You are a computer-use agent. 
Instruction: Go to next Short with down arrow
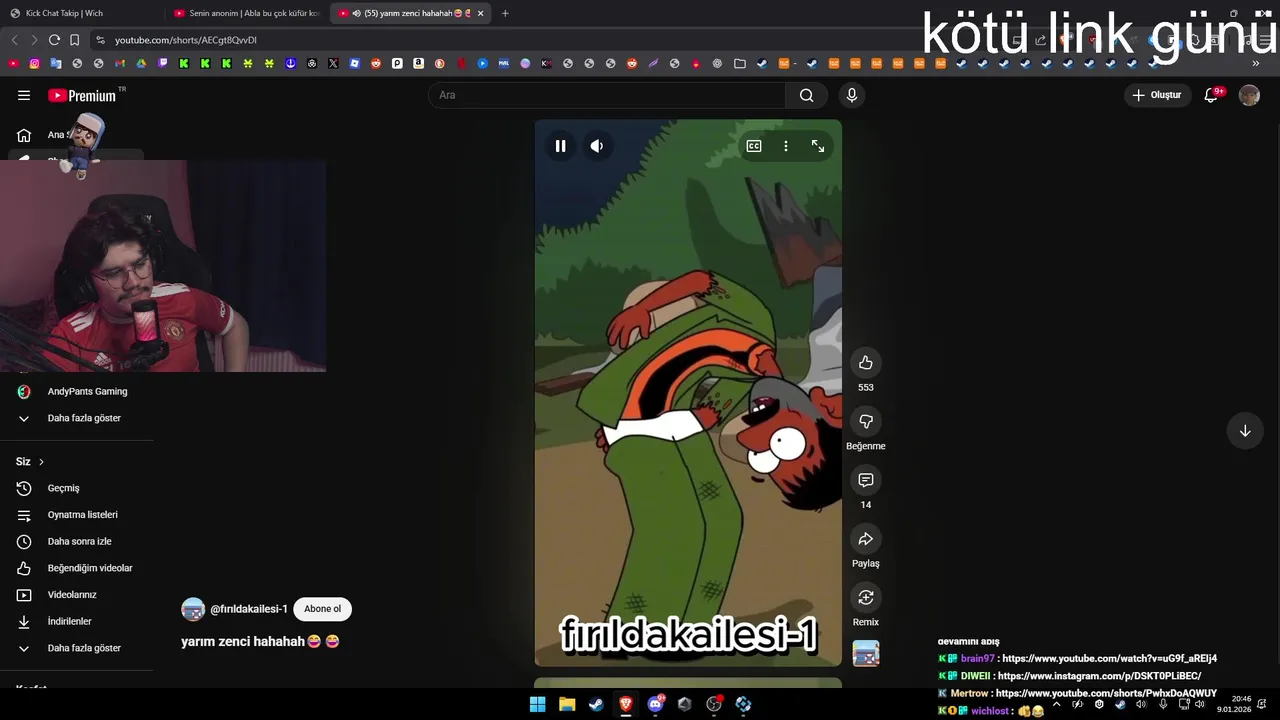click(1245, 431)
